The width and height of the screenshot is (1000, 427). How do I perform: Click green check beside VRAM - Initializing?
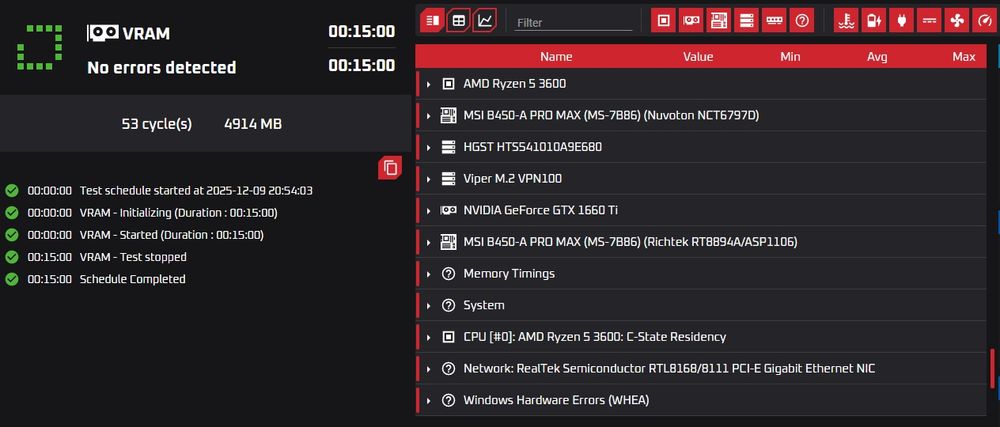pos(11,212)
